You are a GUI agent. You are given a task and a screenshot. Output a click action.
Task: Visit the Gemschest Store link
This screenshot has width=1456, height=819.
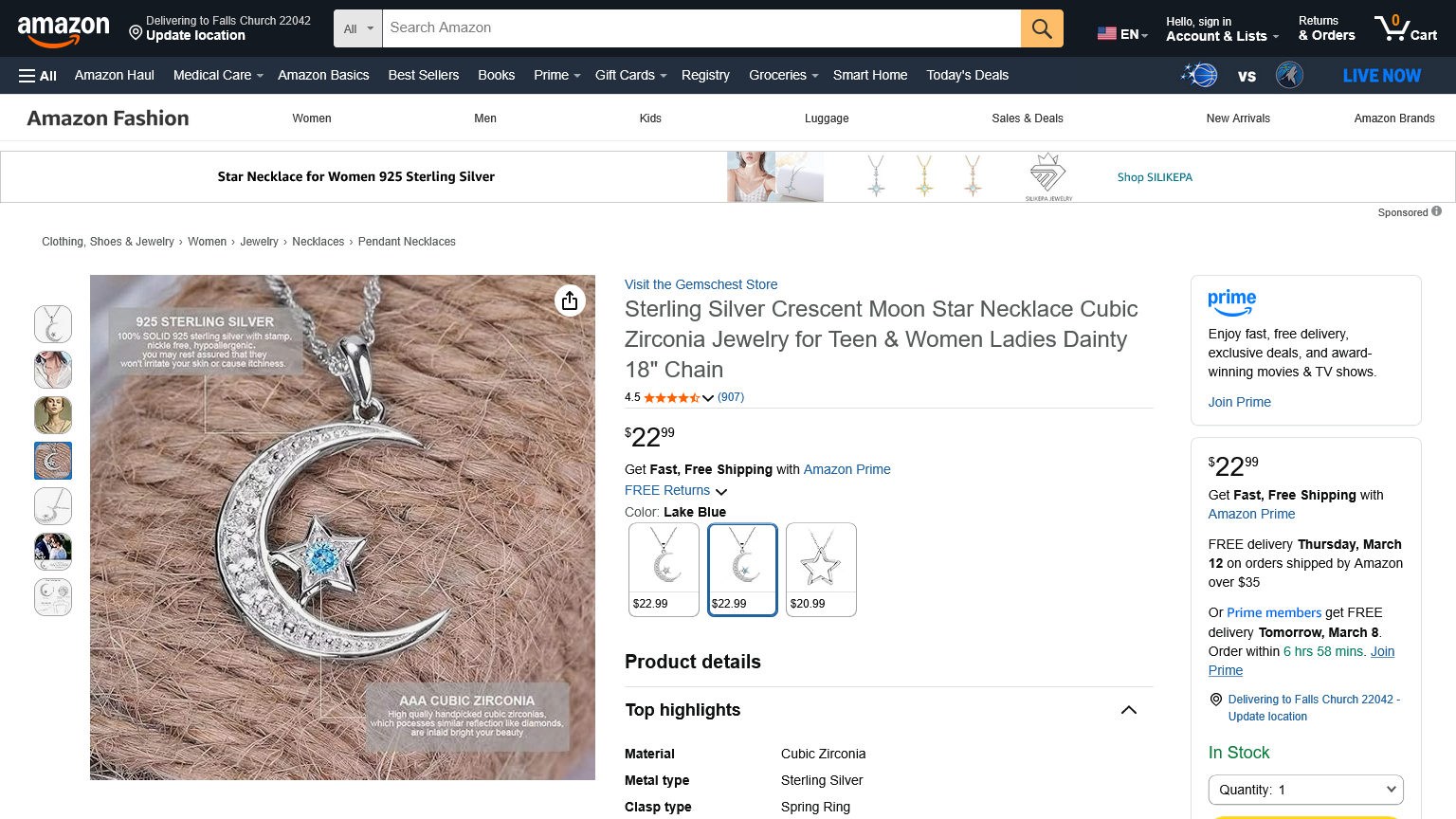pyautogui.click(x=701, y=284)
